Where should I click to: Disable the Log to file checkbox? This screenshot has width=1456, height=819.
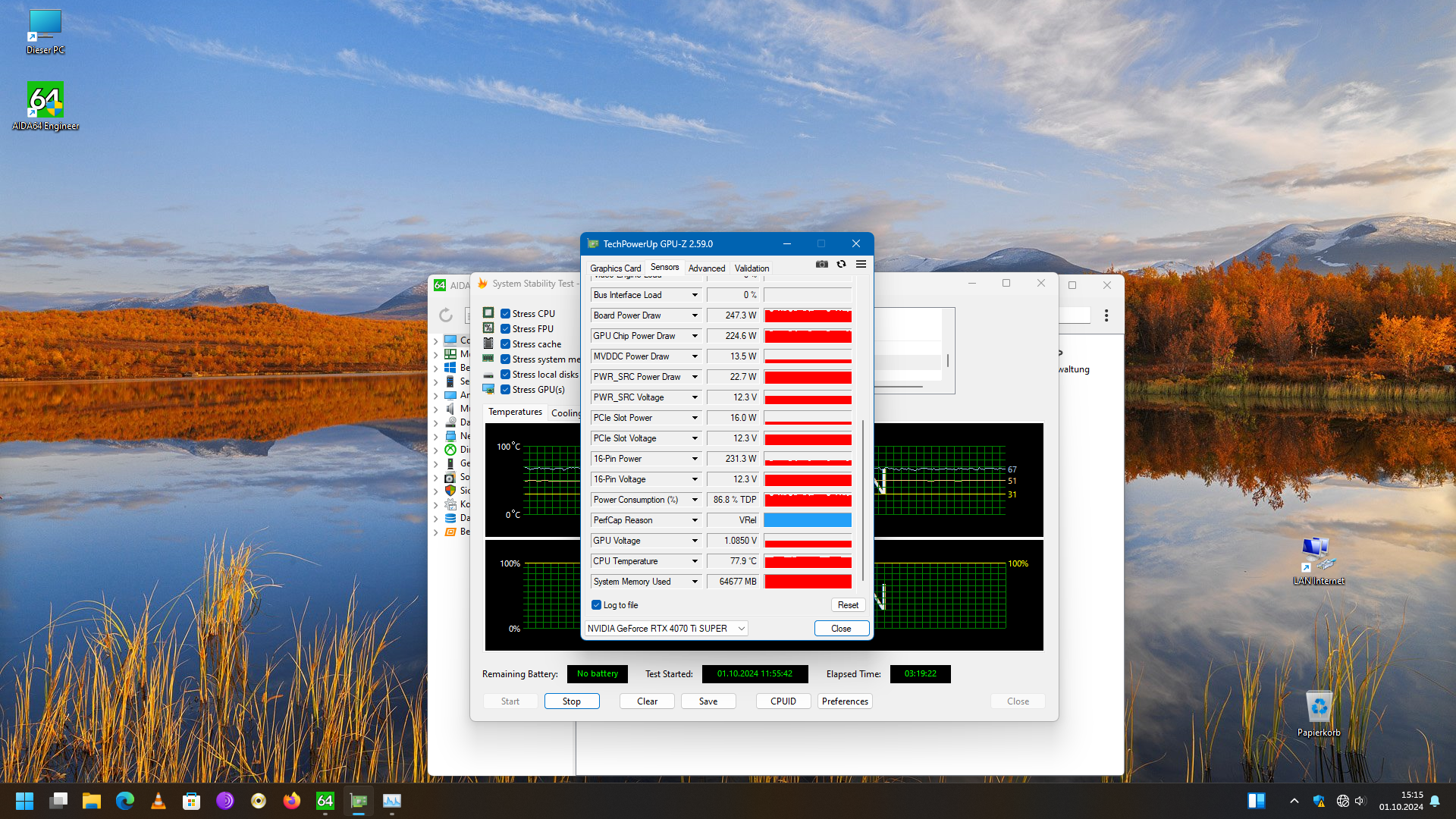coord(596,605)
